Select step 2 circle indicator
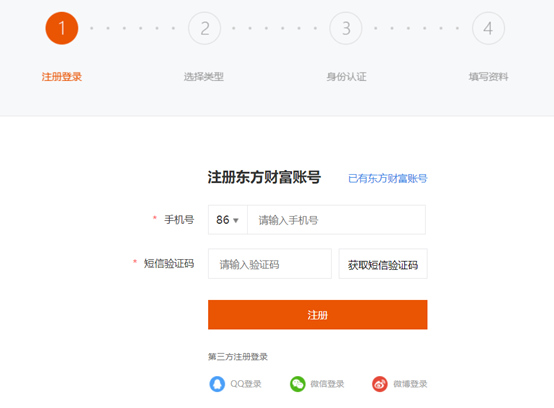The width and height of the screenshot is (554, 408). point(205,28)
